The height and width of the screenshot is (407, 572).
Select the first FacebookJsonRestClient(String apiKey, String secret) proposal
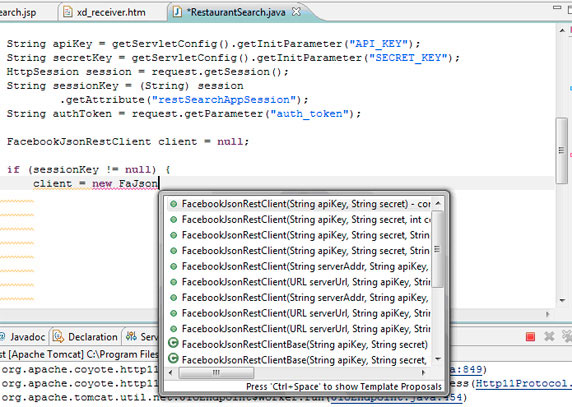click(299, 204)
